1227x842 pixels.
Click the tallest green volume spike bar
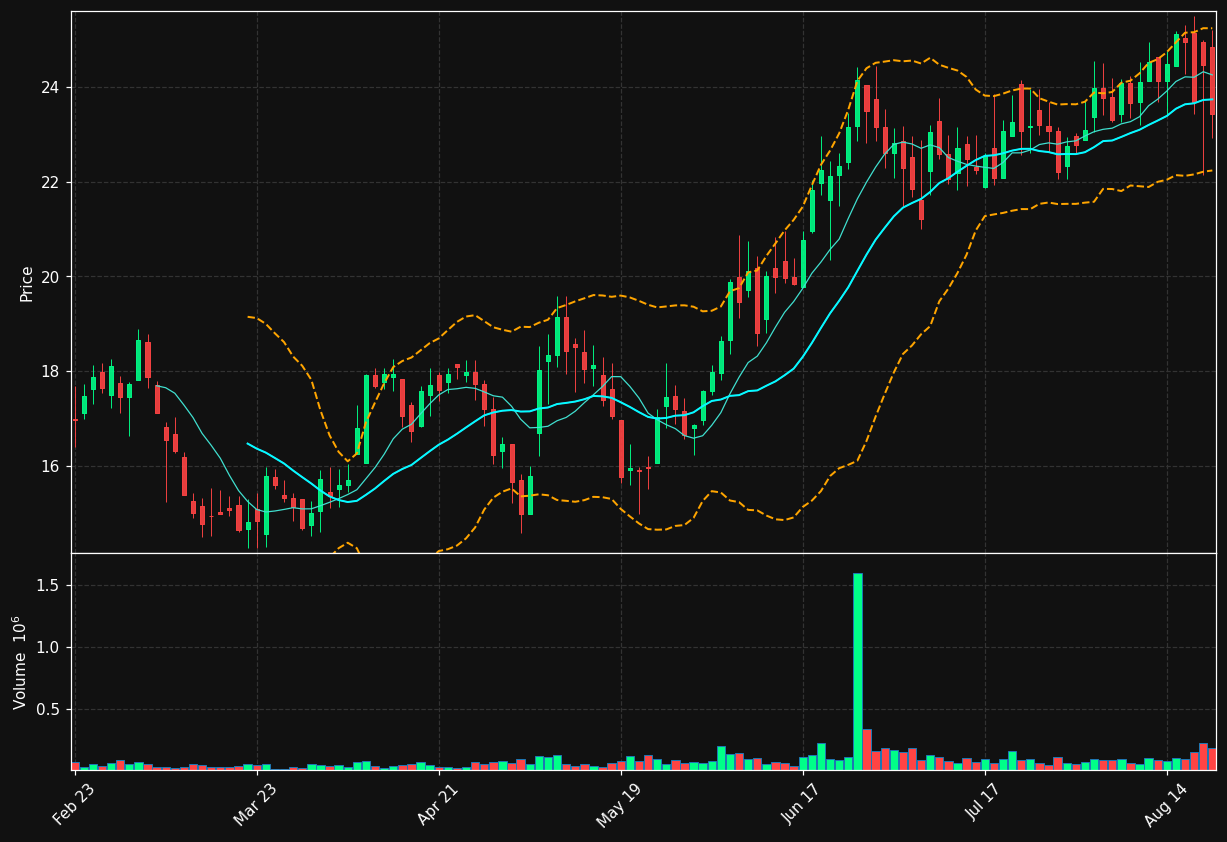858,671
